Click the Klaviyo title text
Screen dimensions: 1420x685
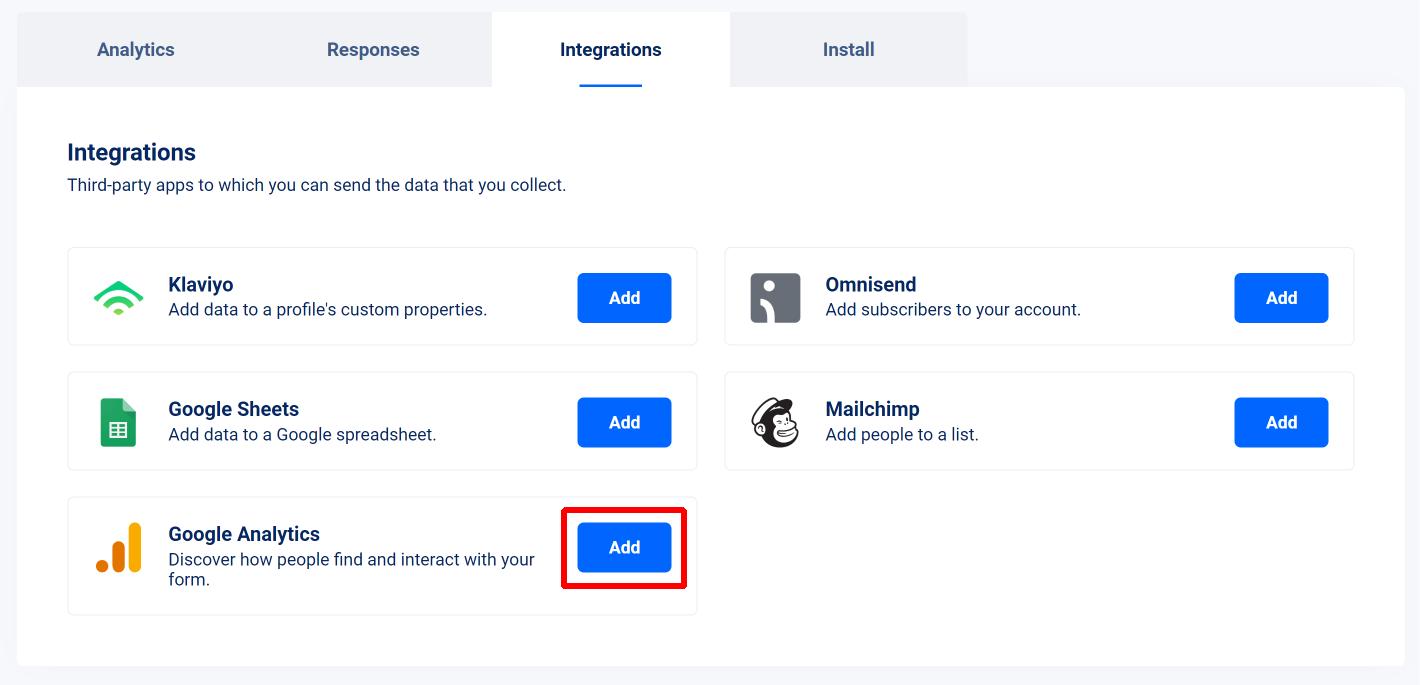tap(201, 285)
